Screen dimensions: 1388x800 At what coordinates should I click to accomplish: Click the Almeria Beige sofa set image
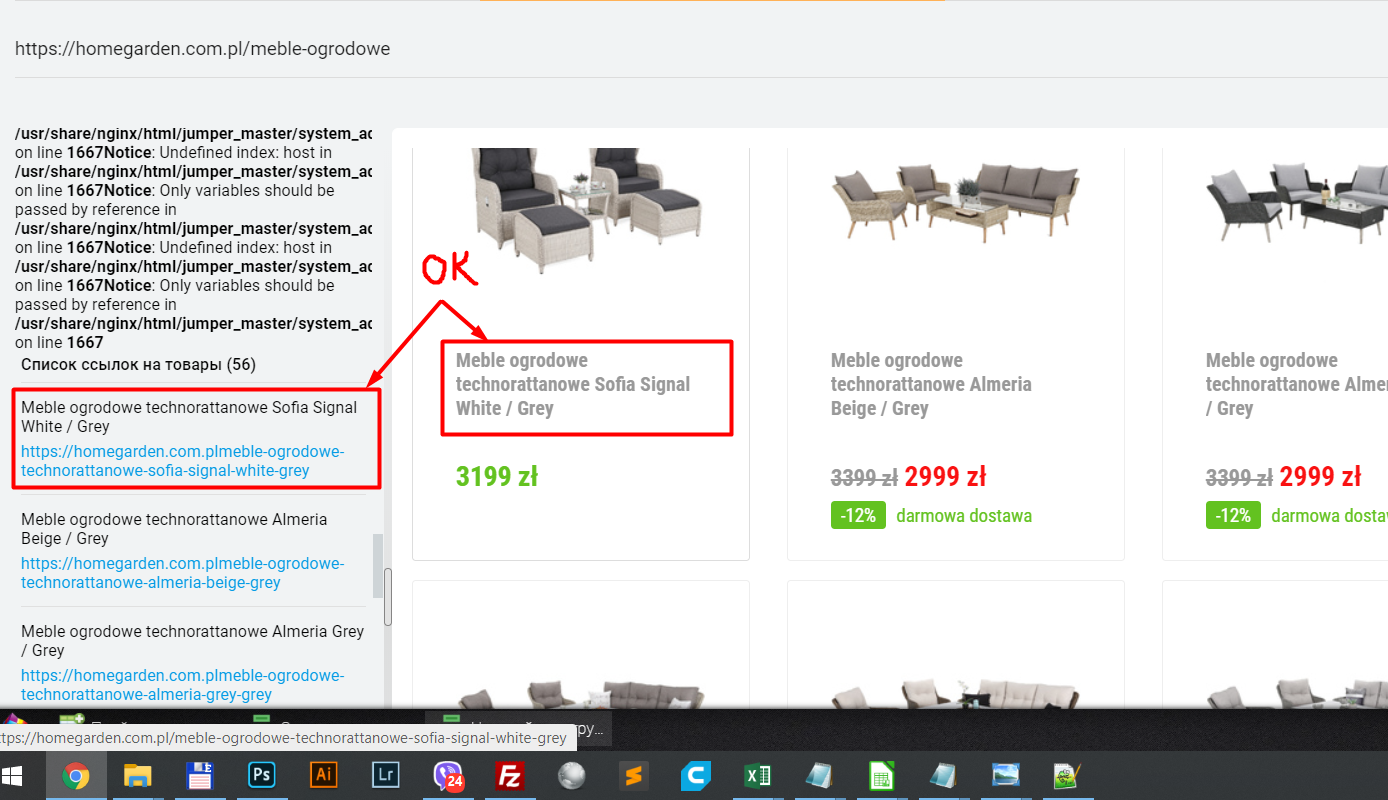[x=955, y=205]
